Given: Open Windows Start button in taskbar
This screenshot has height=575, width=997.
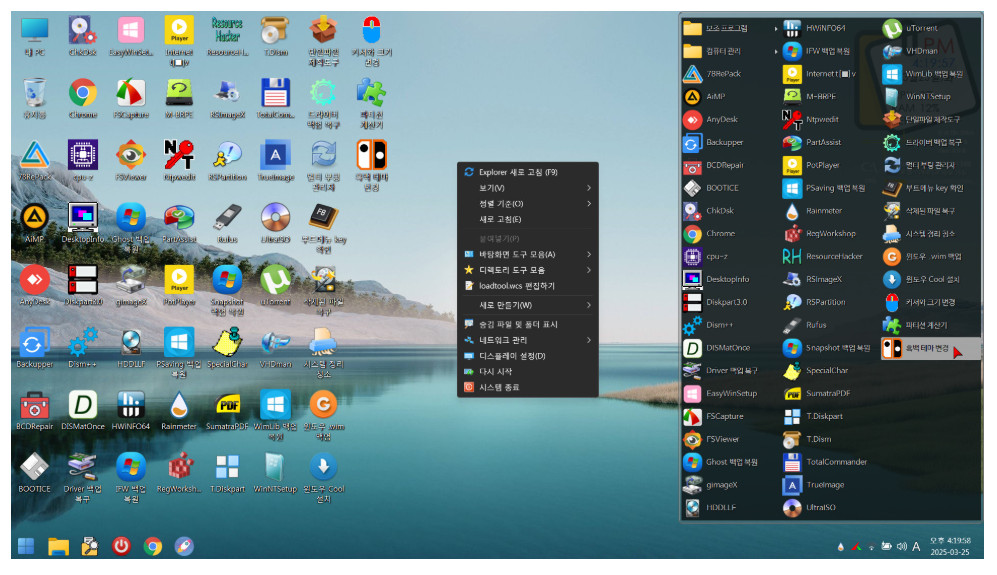Looking at the screenshot, I should [26, 546].
